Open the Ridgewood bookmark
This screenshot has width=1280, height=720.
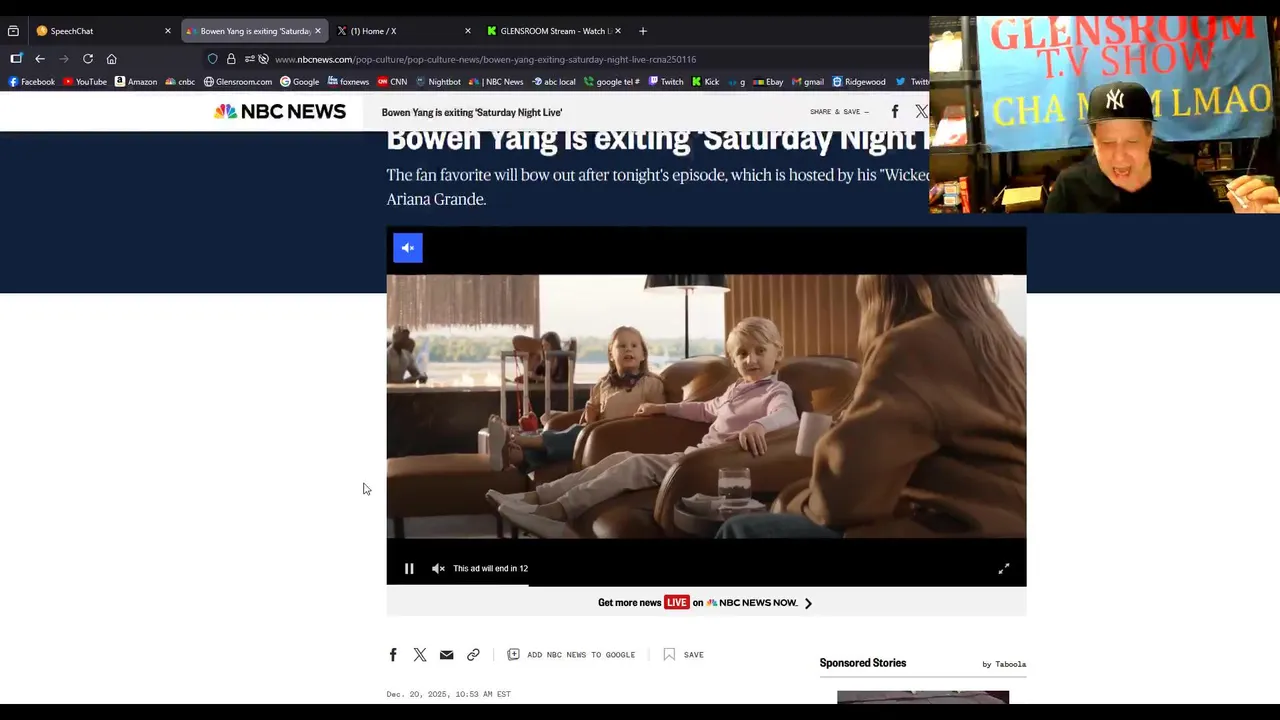pyautogui.click(x=859, y=82)
